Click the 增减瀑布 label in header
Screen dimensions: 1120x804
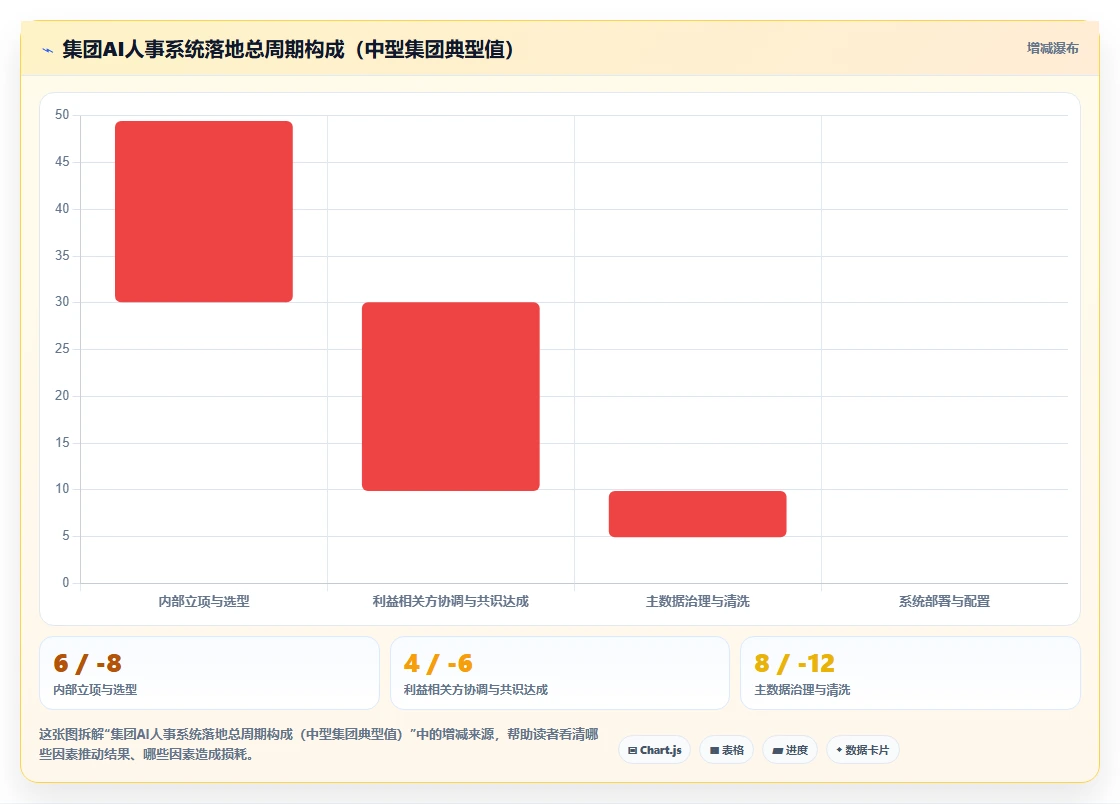tap(1052, 49)
